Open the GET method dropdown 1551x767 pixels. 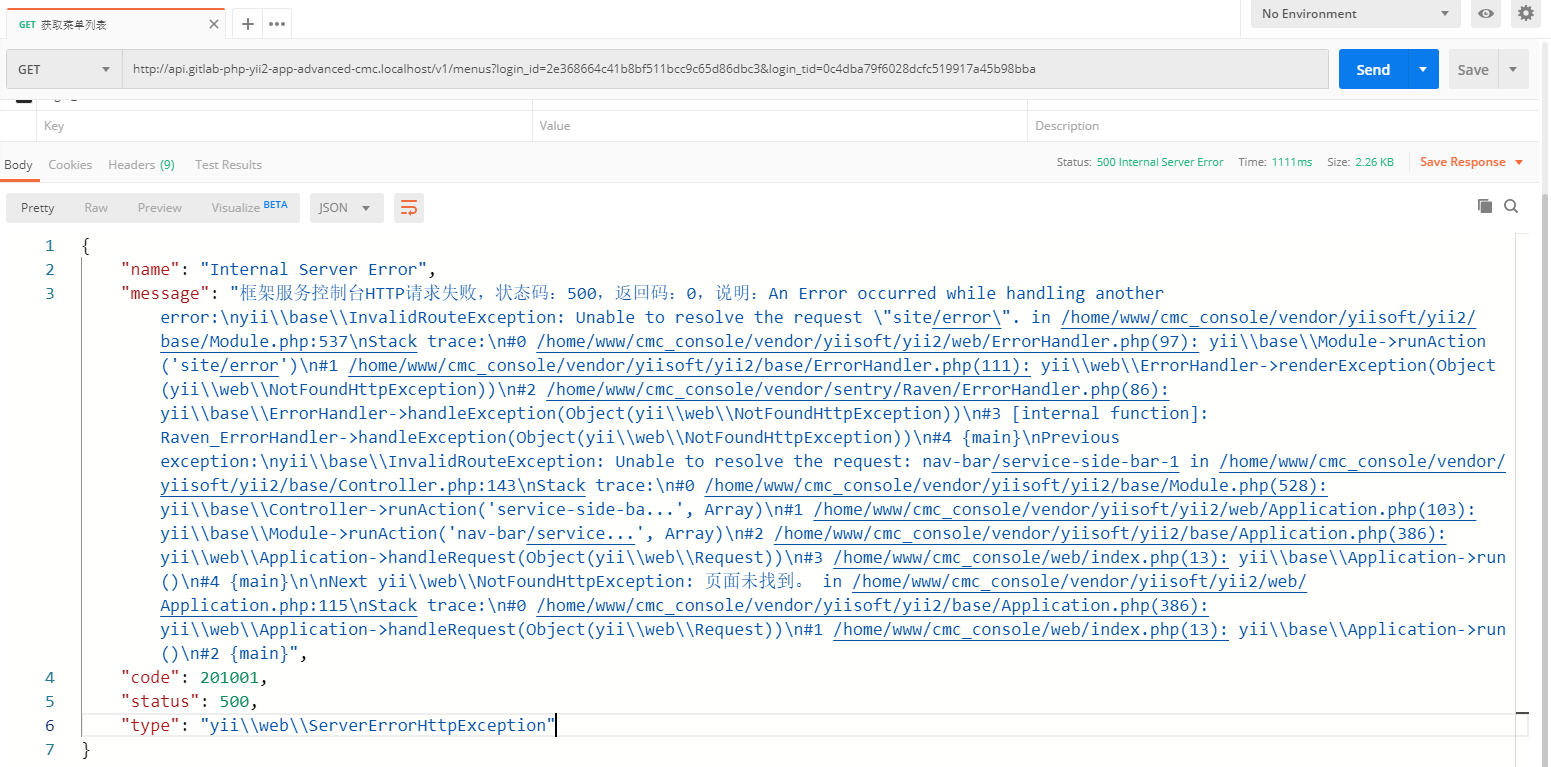(x=64, y=69)
